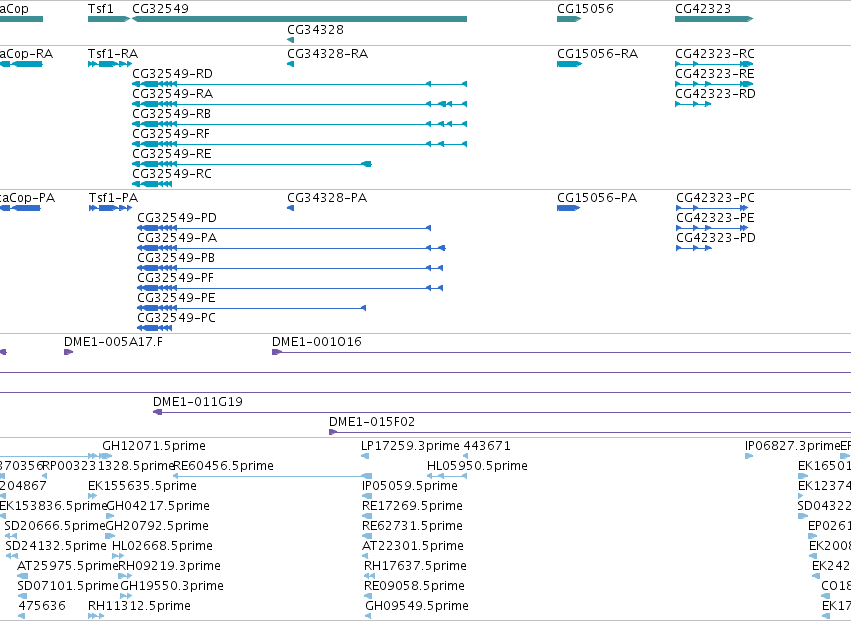Click the 475636 feature label
851x621 pixels.
42,606
